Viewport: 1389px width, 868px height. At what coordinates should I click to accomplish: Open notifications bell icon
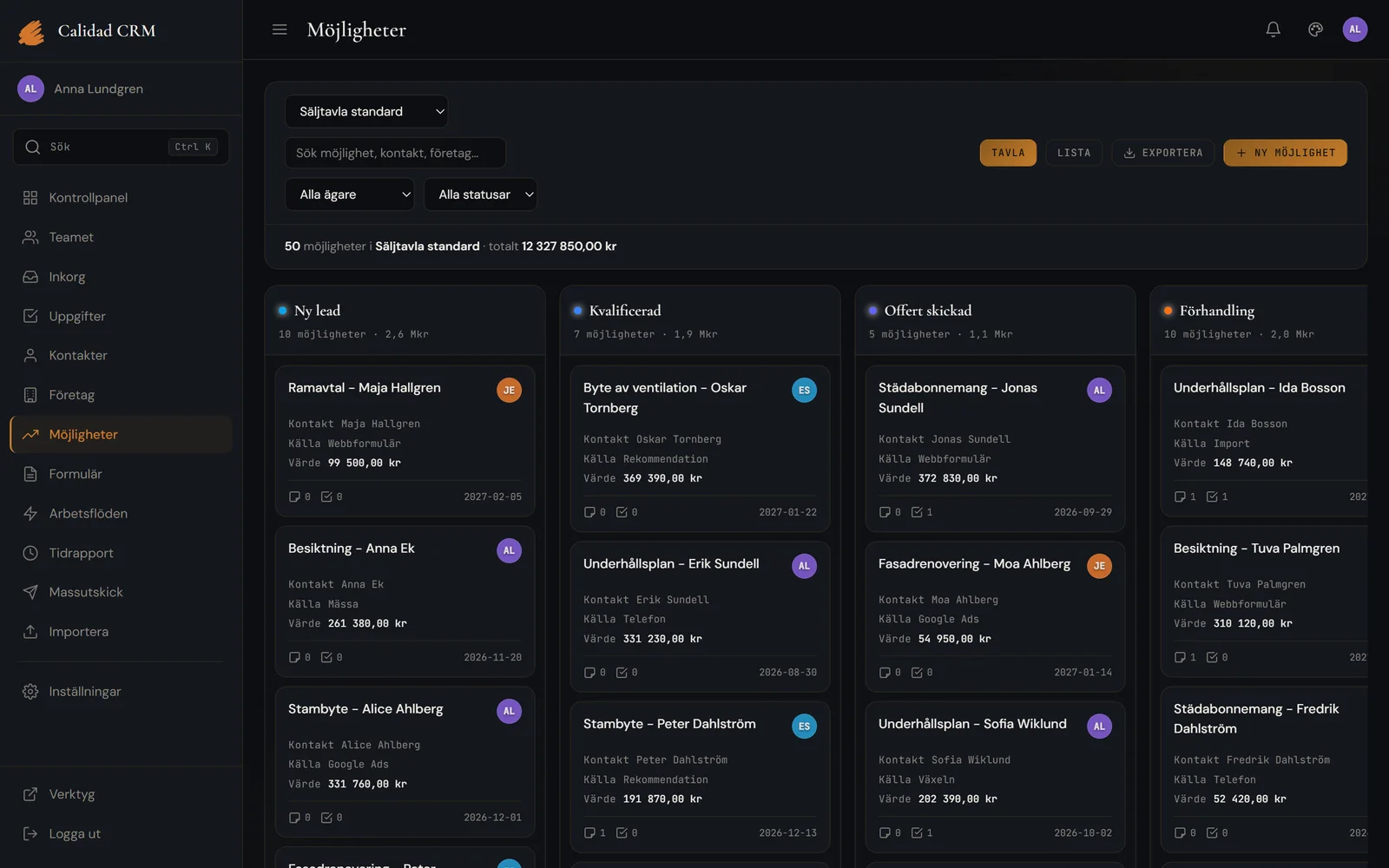(1273, 30)
